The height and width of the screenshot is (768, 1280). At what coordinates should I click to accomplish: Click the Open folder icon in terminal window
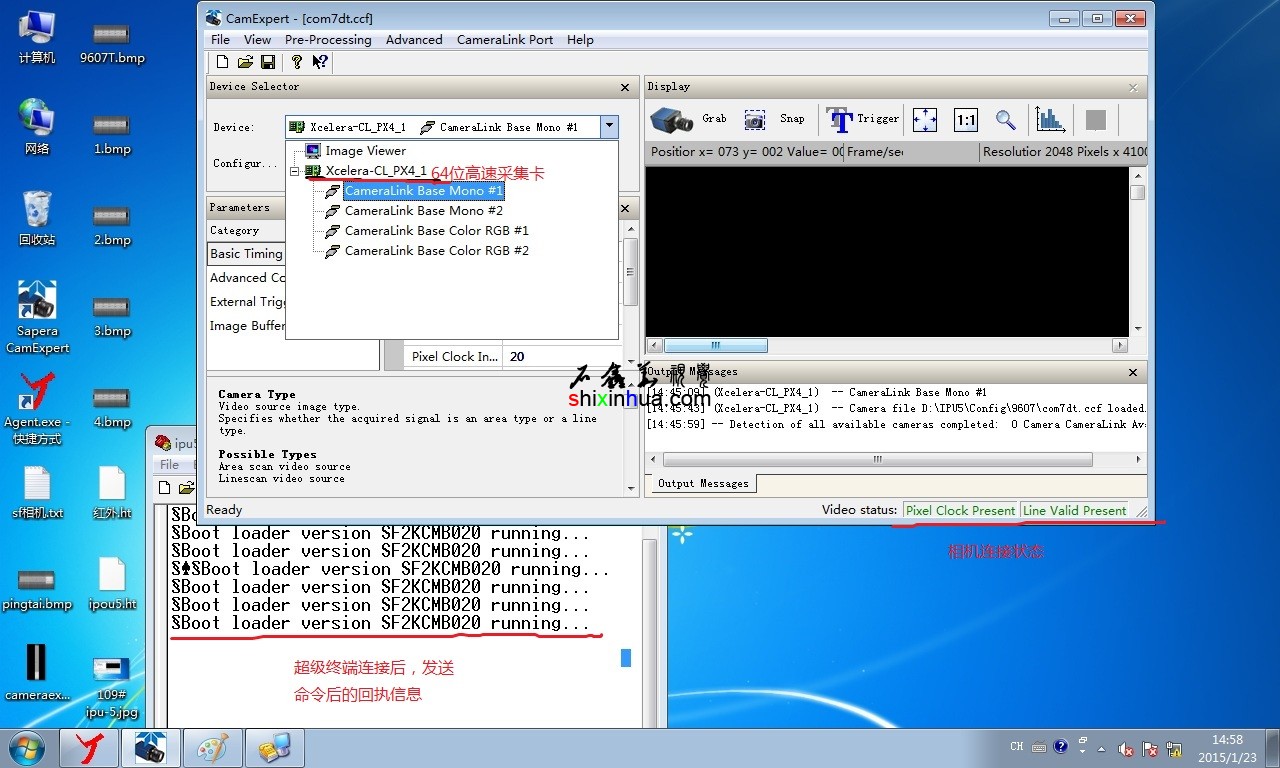(186, 488)
